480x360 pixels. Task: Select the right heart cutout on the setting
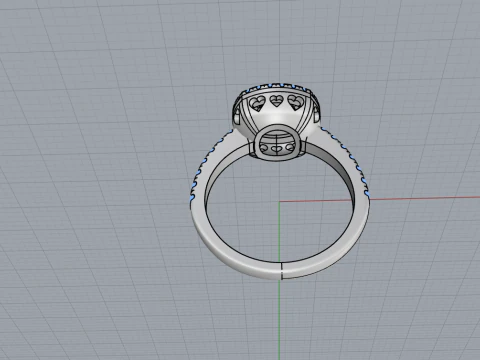295,102
